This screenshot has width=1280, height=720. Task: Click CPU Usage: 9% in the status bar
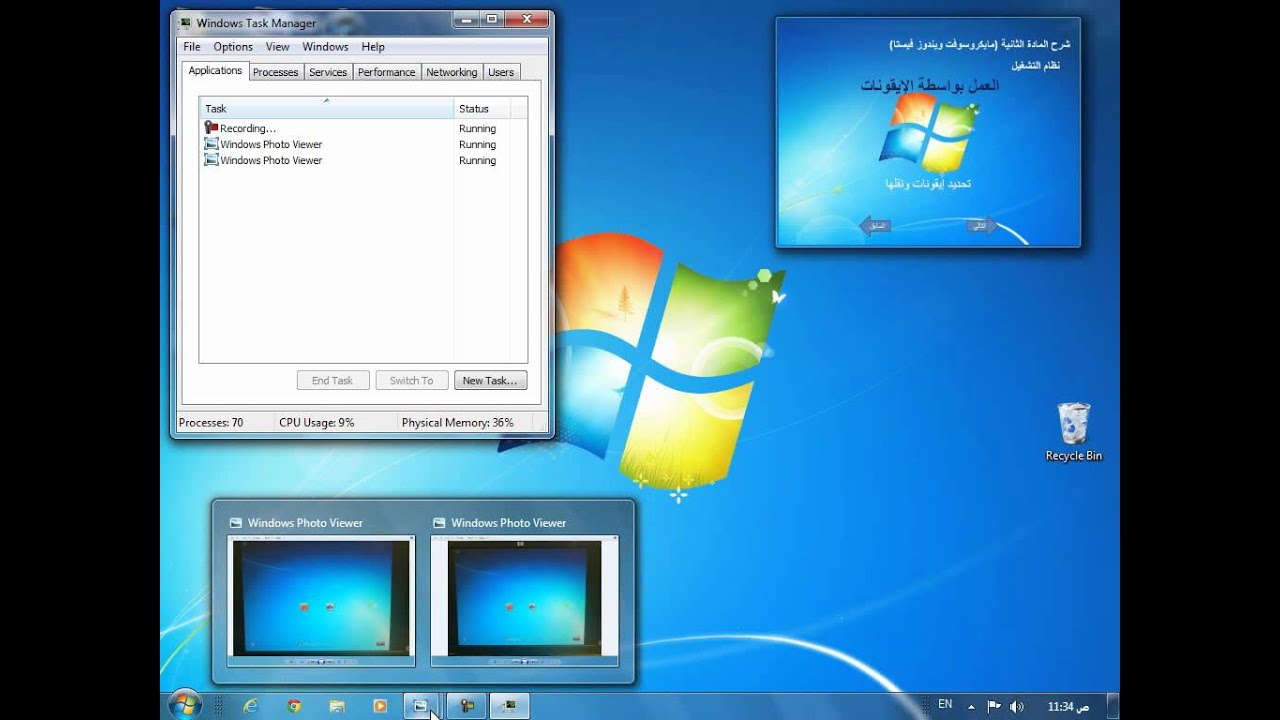[317, 423]
